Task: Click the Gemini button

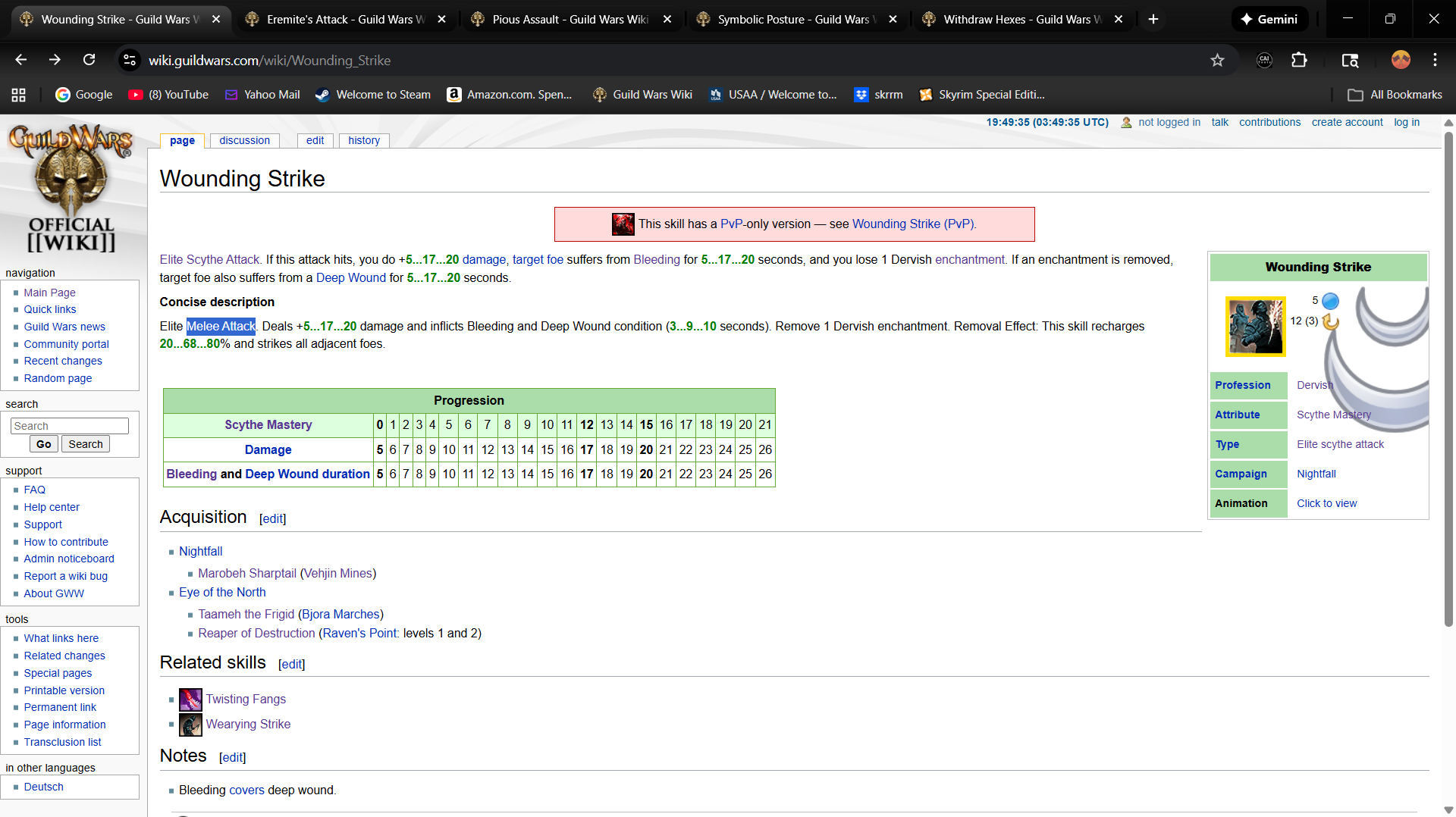Action: tap(1269, 19)
